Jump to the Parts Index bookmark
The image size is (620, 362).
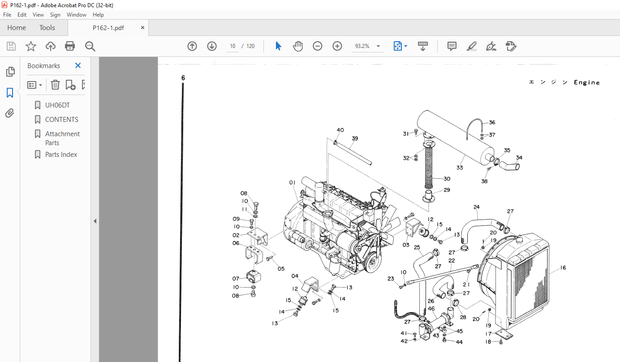[x=61, y=155]
